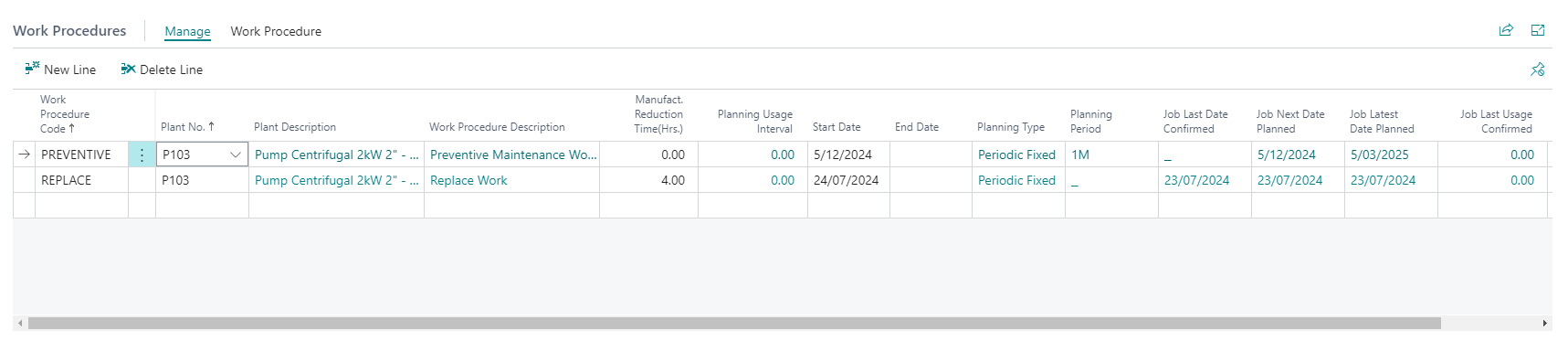Click Plant Description column header
Viewport: 1568px width, 341px height.
pyautogui.click(x=295, y=127)
